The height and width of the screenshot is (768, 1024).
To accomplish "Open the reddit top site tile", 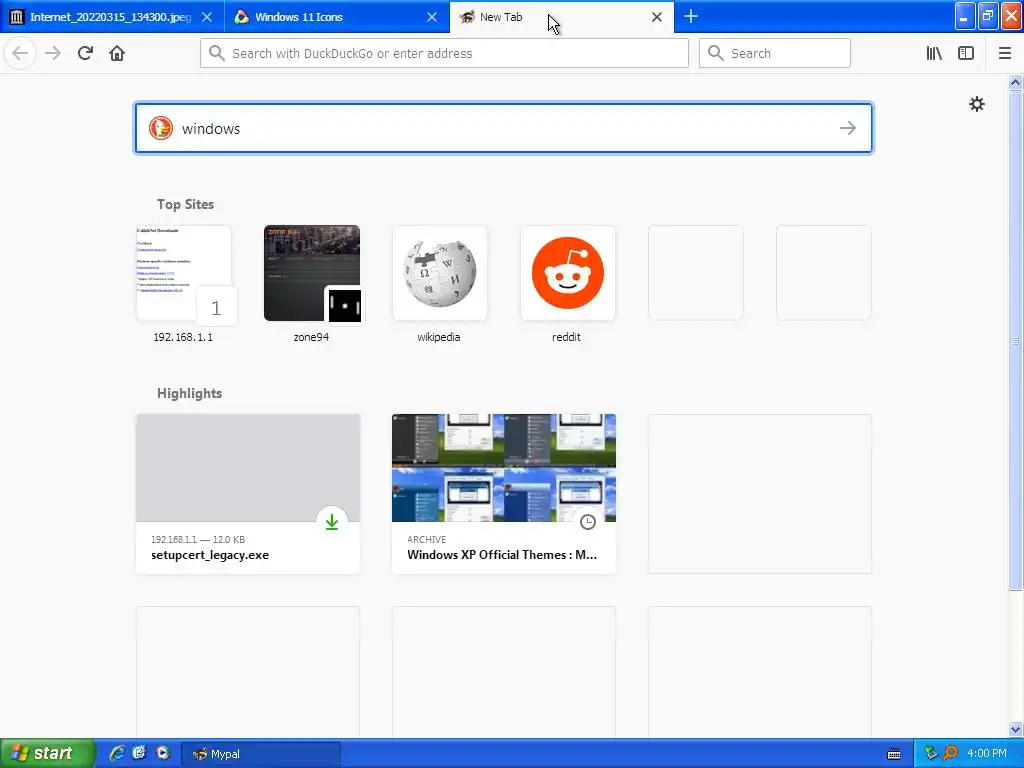I will (568, 273).
